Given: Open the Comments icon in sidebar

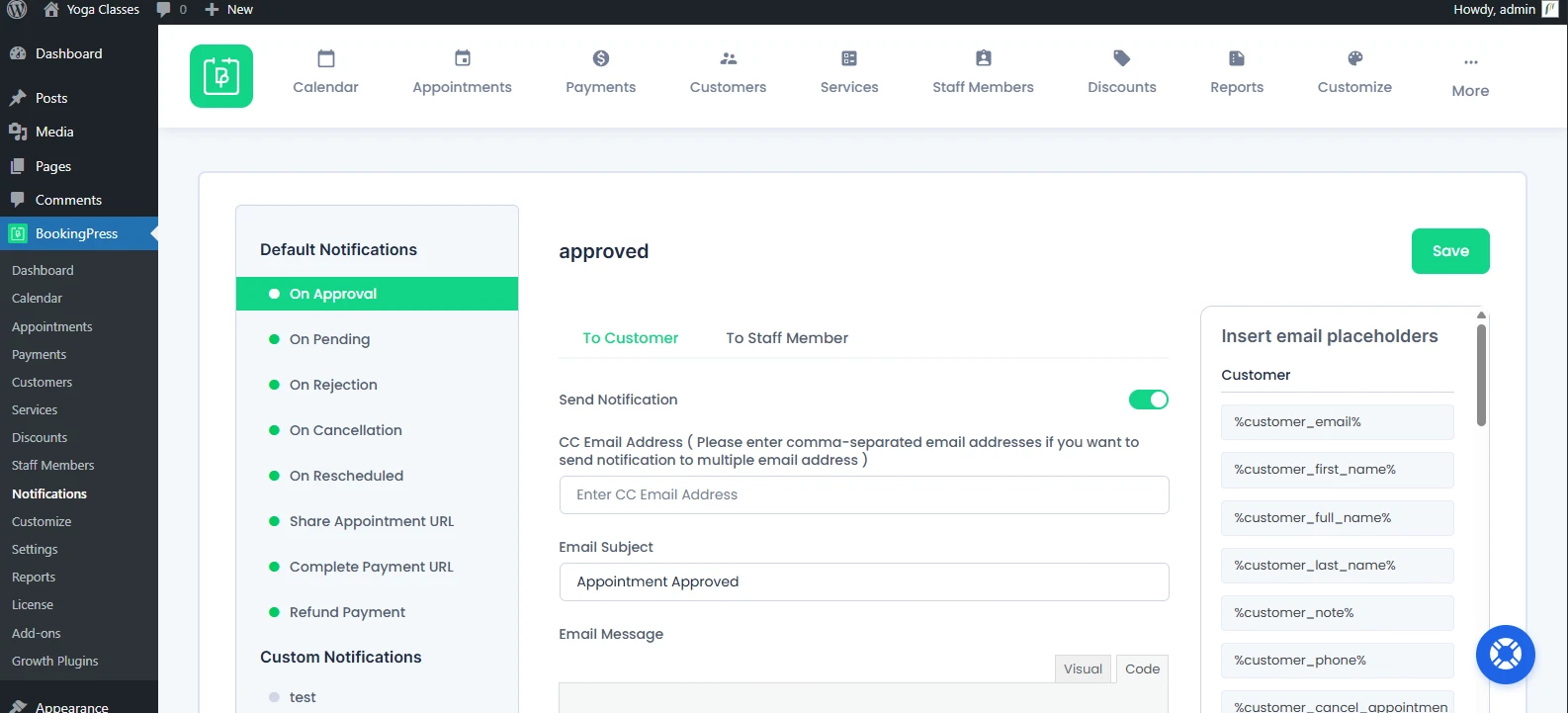Looking at the screenshot, I should tap(18, 200).
